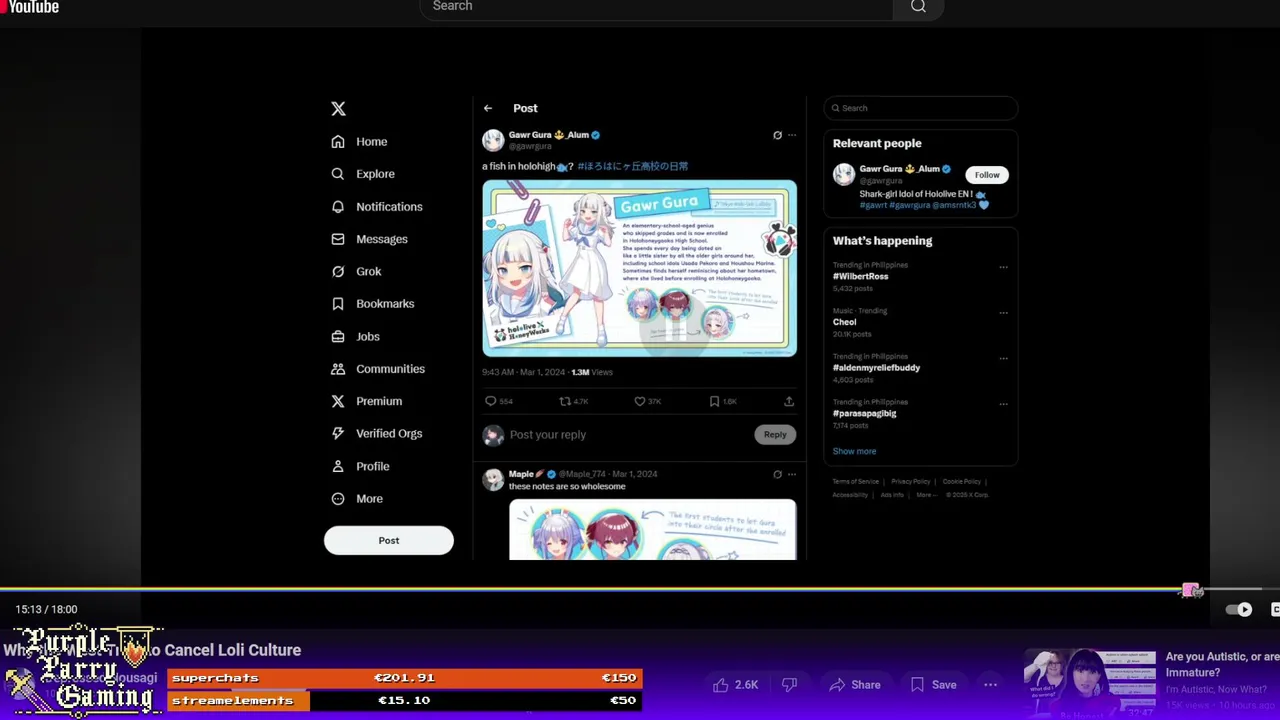Viewport: 1280px width, 720px height.
Task: Open the #WilbertRoss trending topic
Action: (x=861, y=276)
